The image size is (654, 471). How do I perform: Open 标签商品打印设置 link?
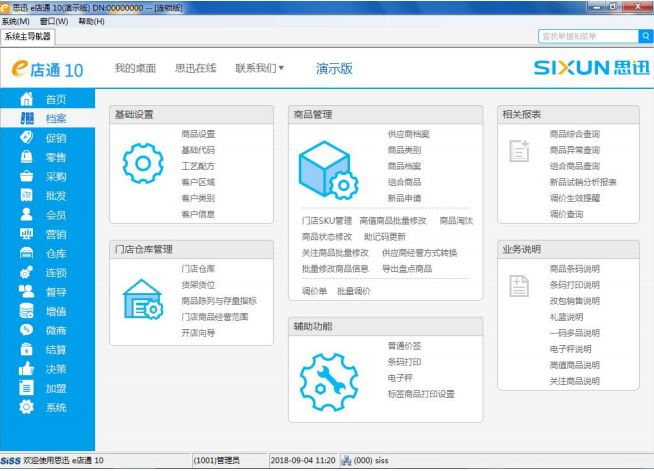(x=421, y=394)
